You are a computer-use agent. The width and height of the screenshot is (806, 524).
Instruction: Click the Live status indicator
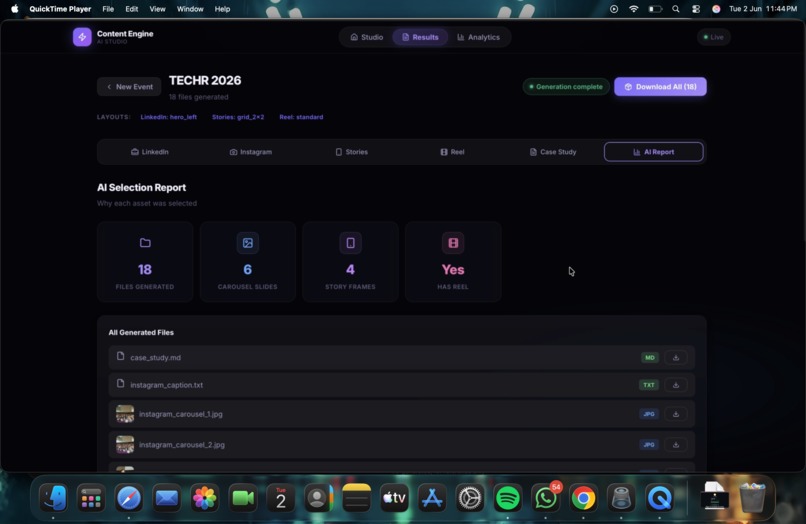713,37
